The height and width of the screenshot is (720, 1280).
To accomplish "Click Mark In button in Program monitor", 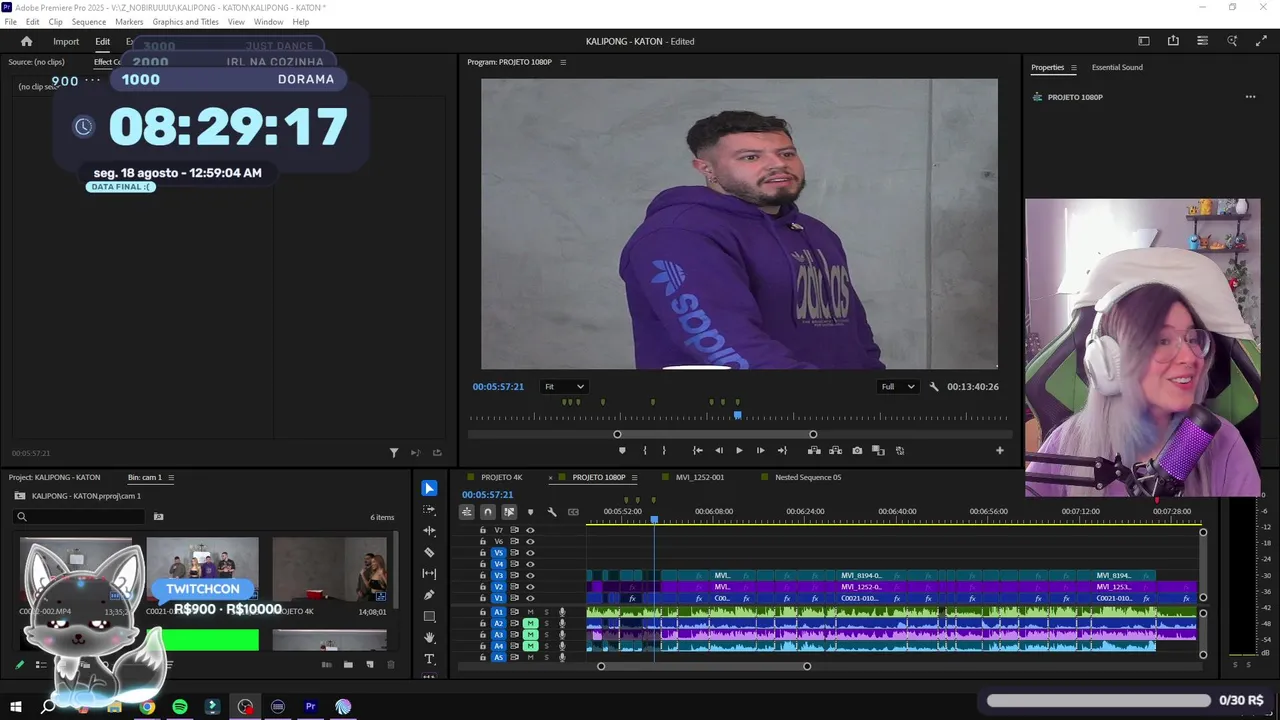I will [x=644, y=451].
